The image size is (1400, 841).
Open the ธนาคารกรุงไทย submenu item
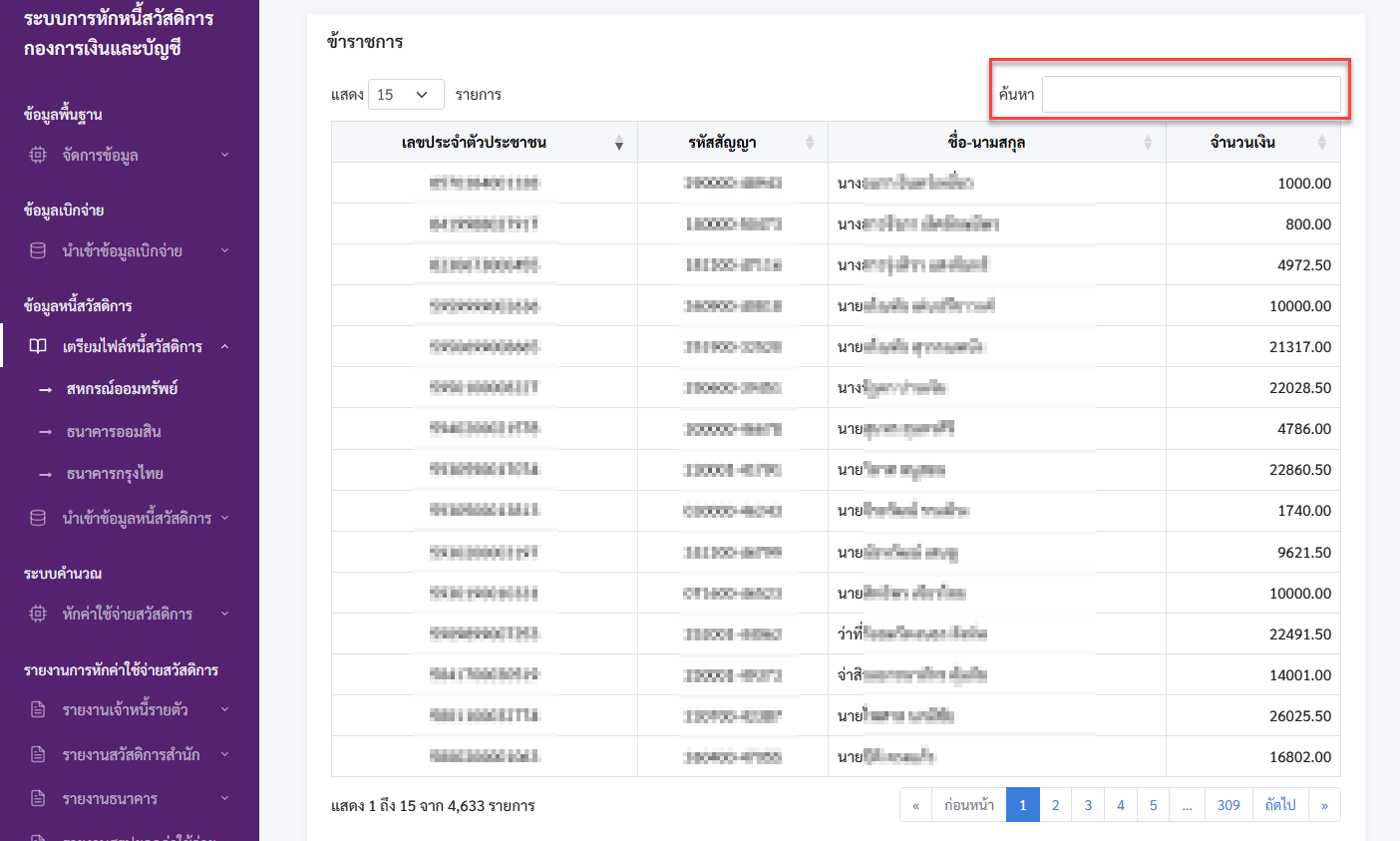pos(115,474)
